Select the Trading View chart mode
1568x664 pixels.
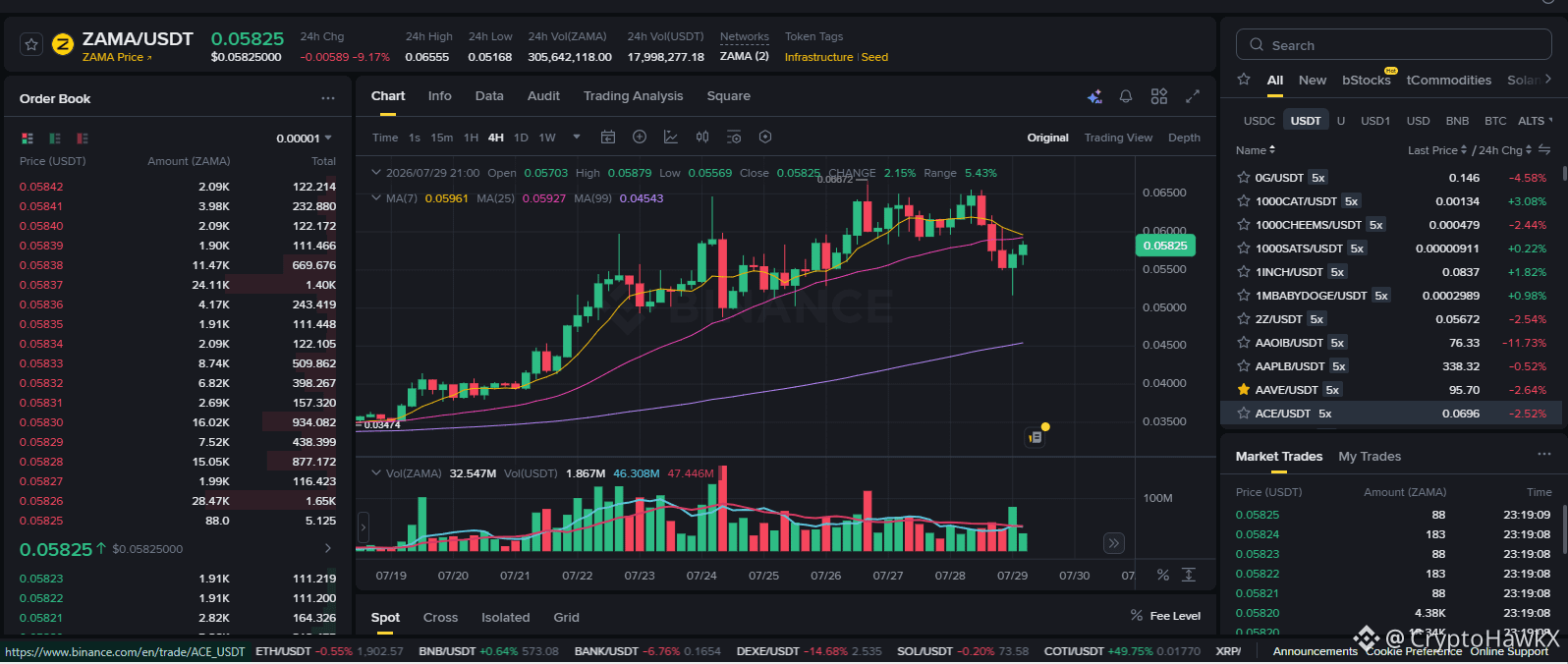click(x=1118, y=138)
